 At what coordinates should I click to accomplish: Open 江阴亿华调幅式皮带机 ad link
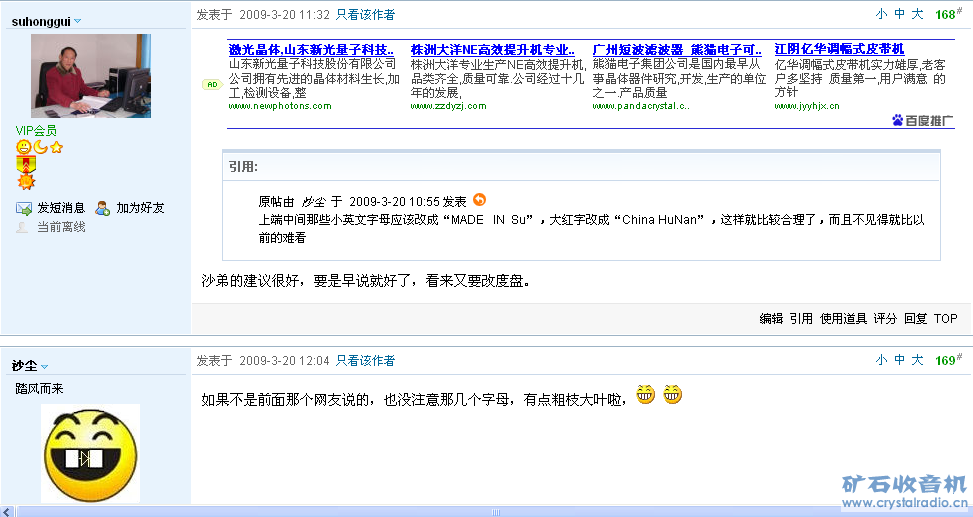[840, 49]
